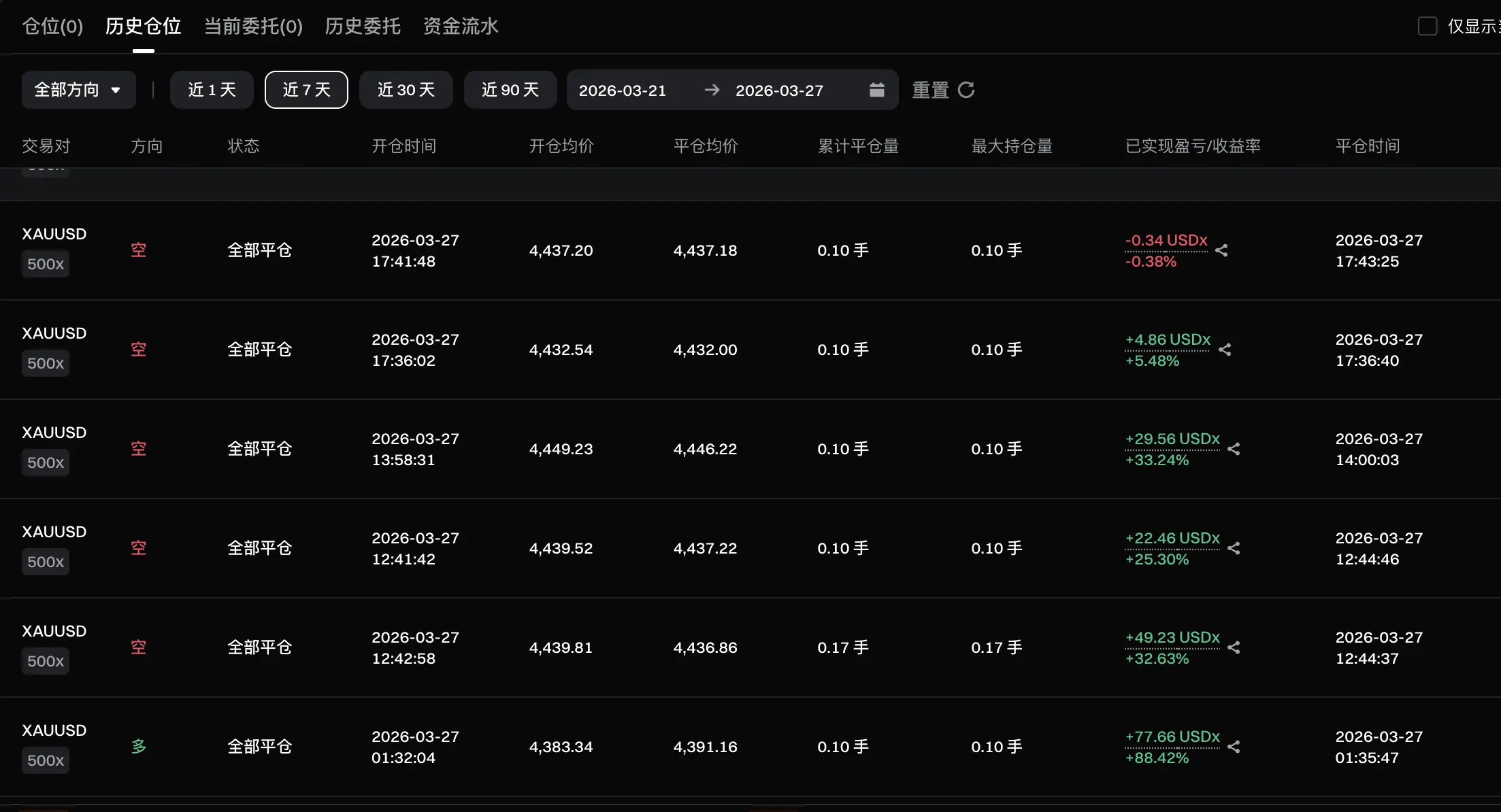The width and height of the screenshot is (1501, 812).
Task: Expand the 全部方向 direction dropdown
Action: 78,90
